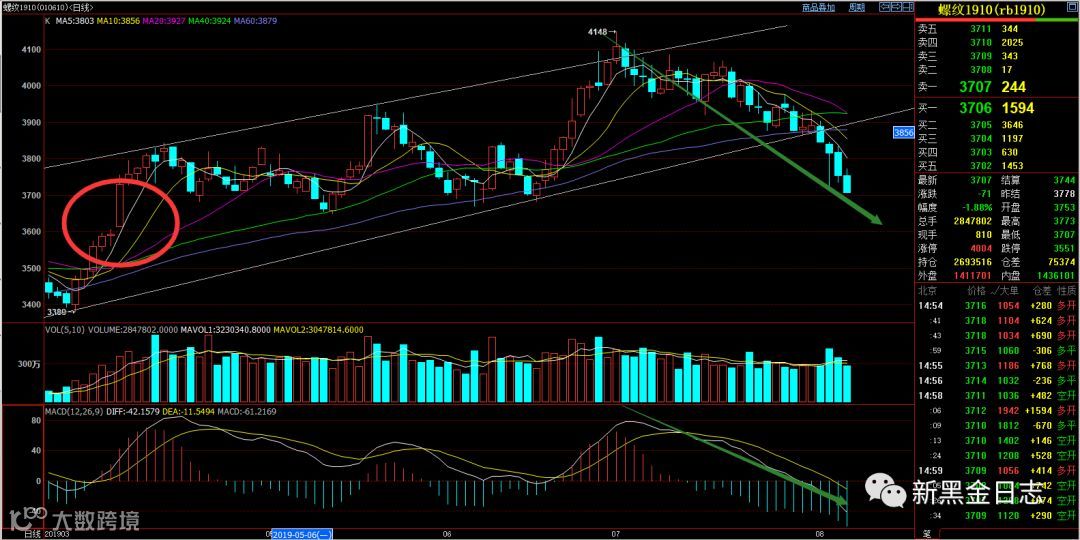1080x540 pixels.
Task: Click the 卖四 volume 2025
Action: coord(1013,43)
